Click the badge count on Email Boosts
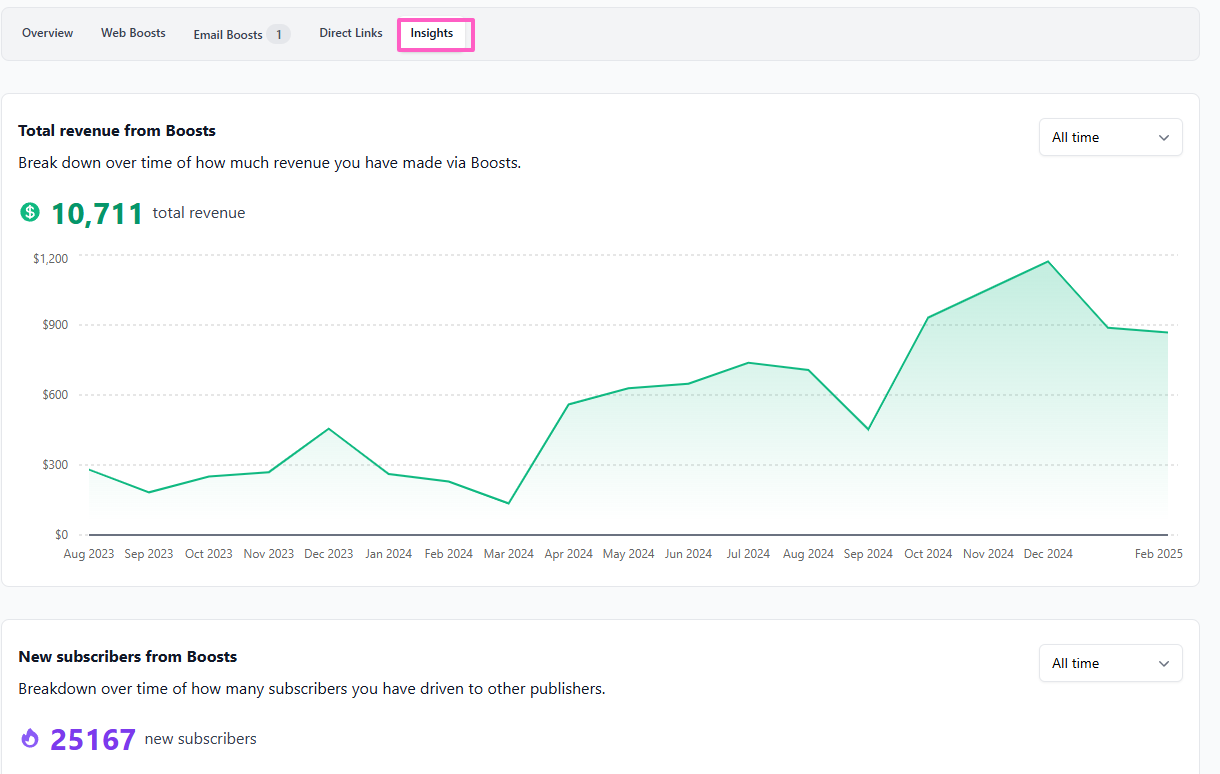Viewport: 1220px width, 774px height. [x=278, y=35]
